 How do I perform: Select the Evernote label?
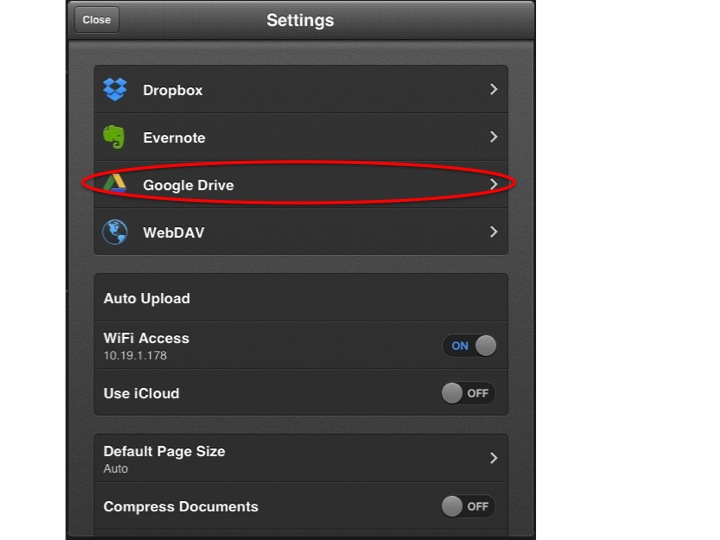point(174,138)
